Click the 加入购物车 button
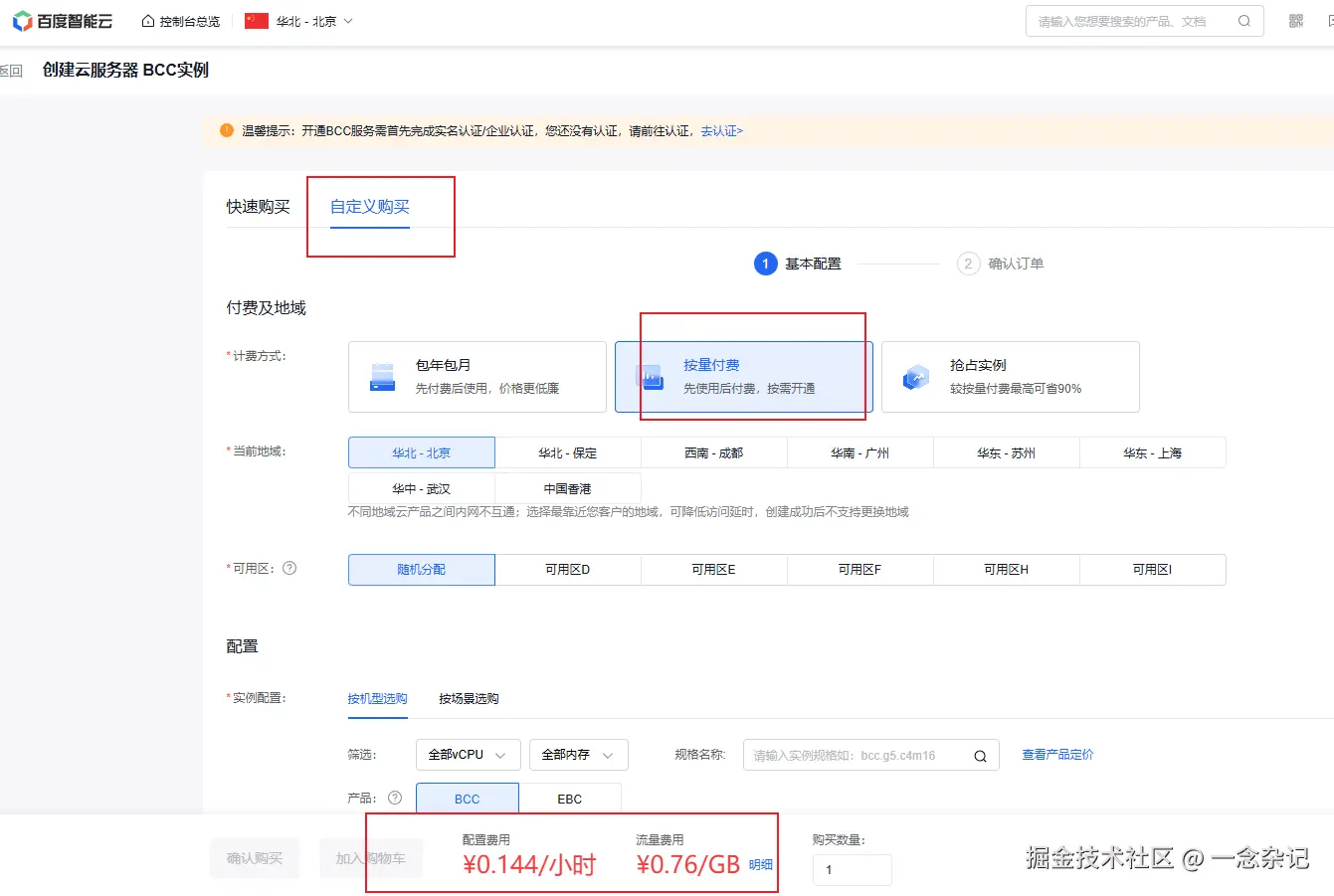Image resolution: width=1334 pixels, height=896 pixels. click(x=371, y=858)
